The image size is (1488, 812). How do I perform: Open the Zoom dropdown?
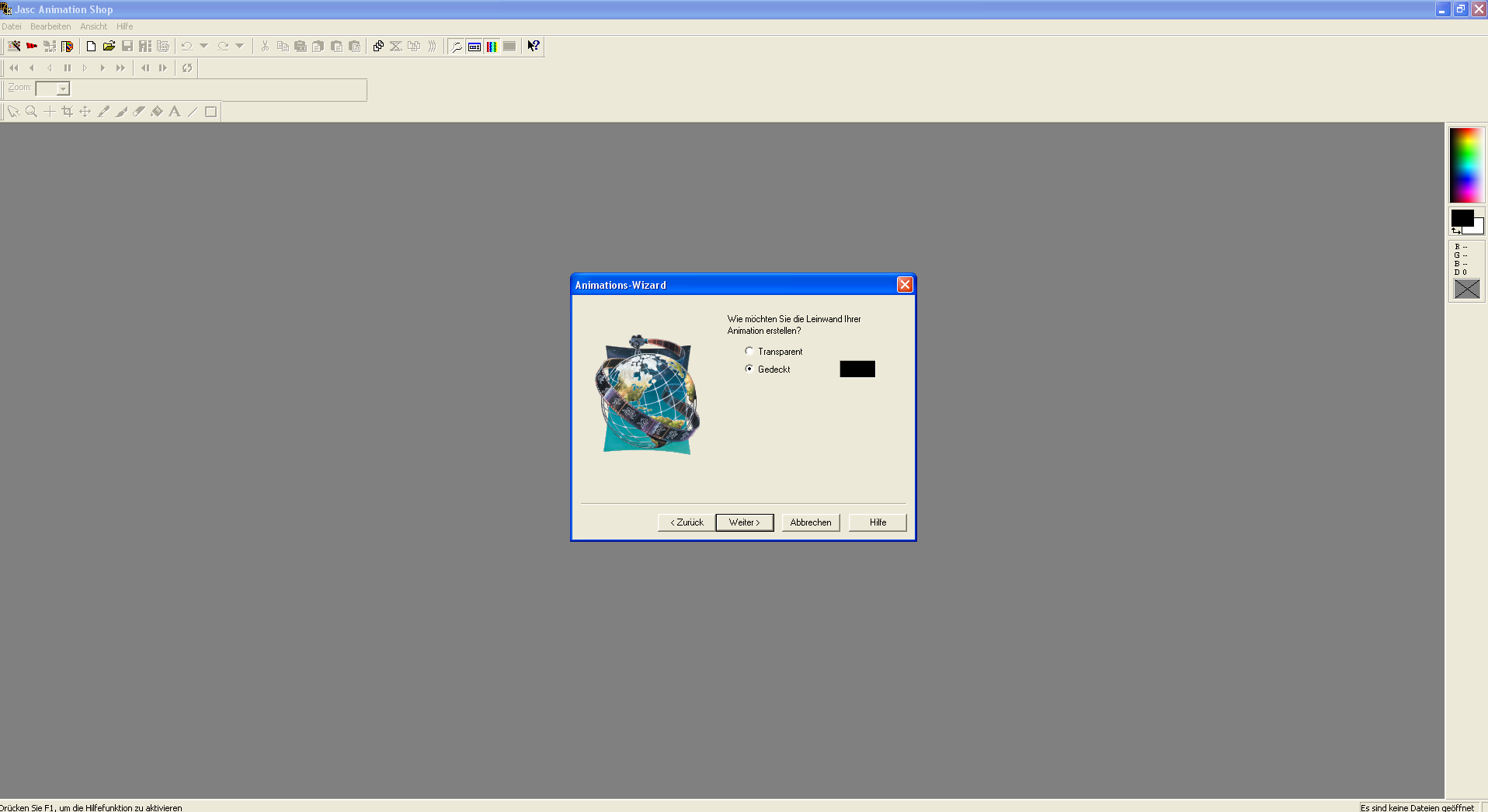[x=63, y=89]
